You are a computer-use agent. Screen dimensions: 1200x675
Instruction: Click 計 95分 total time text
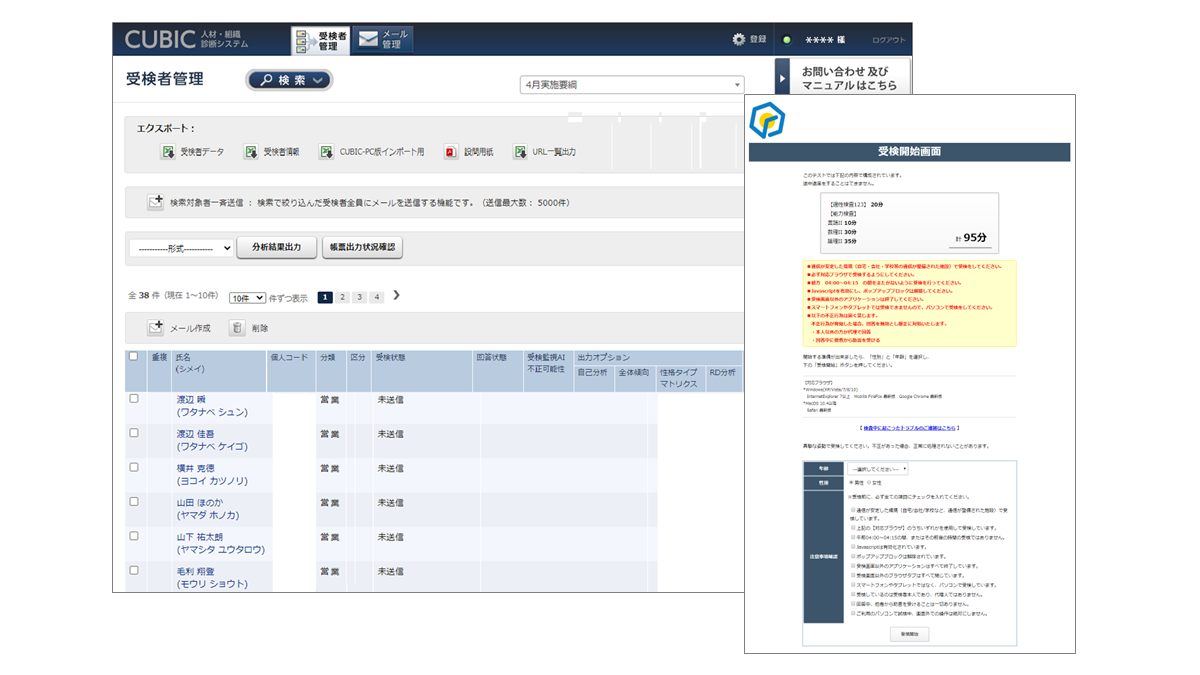click(x=968, y=238)
